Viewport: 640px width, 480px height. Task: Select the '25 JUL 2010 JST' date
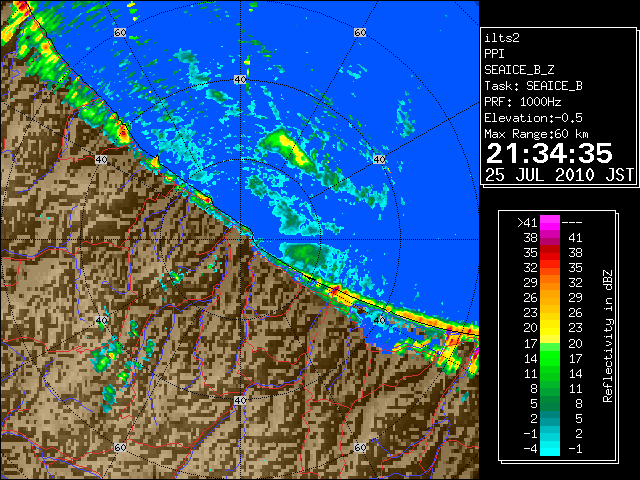coord(559,175)
